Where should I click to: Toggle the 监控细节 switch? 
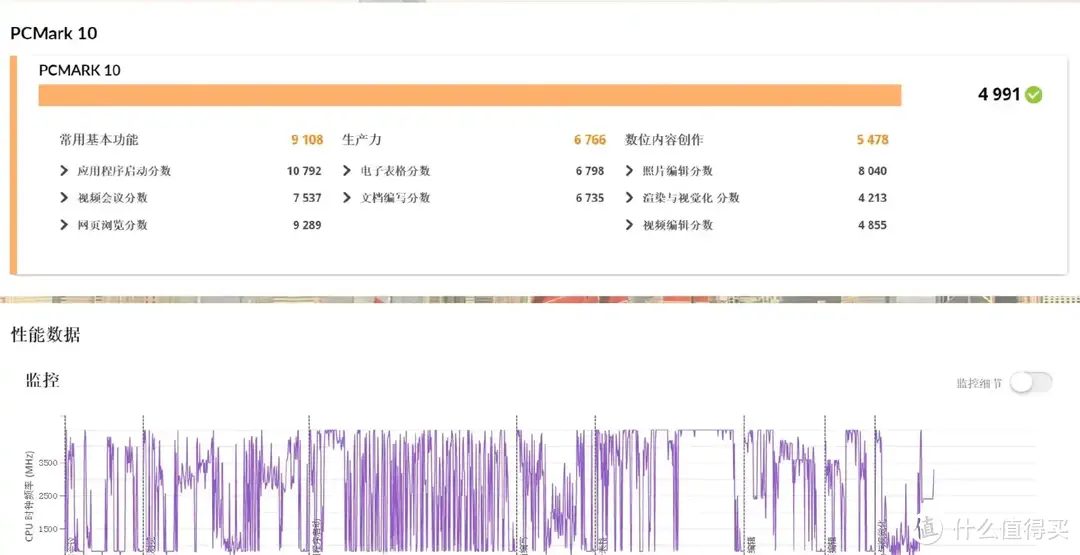point(1030,383)
